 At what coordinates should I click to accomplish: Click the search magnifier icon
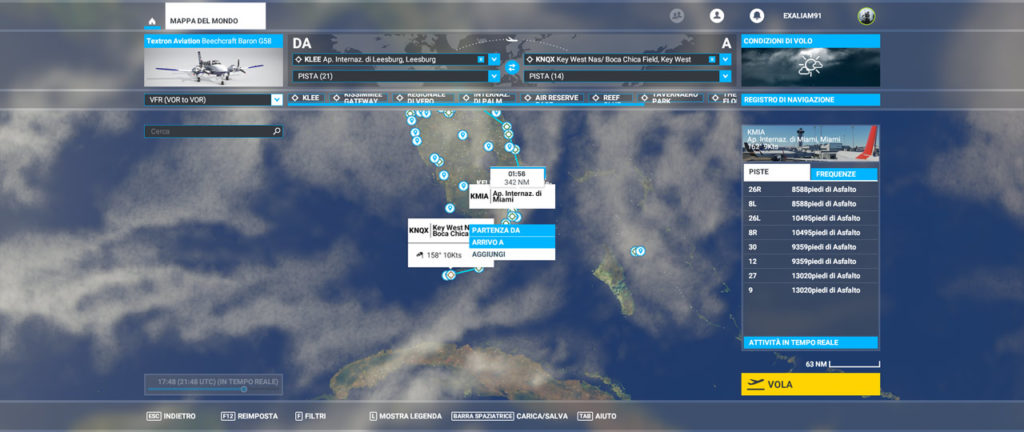click(277, 131)
